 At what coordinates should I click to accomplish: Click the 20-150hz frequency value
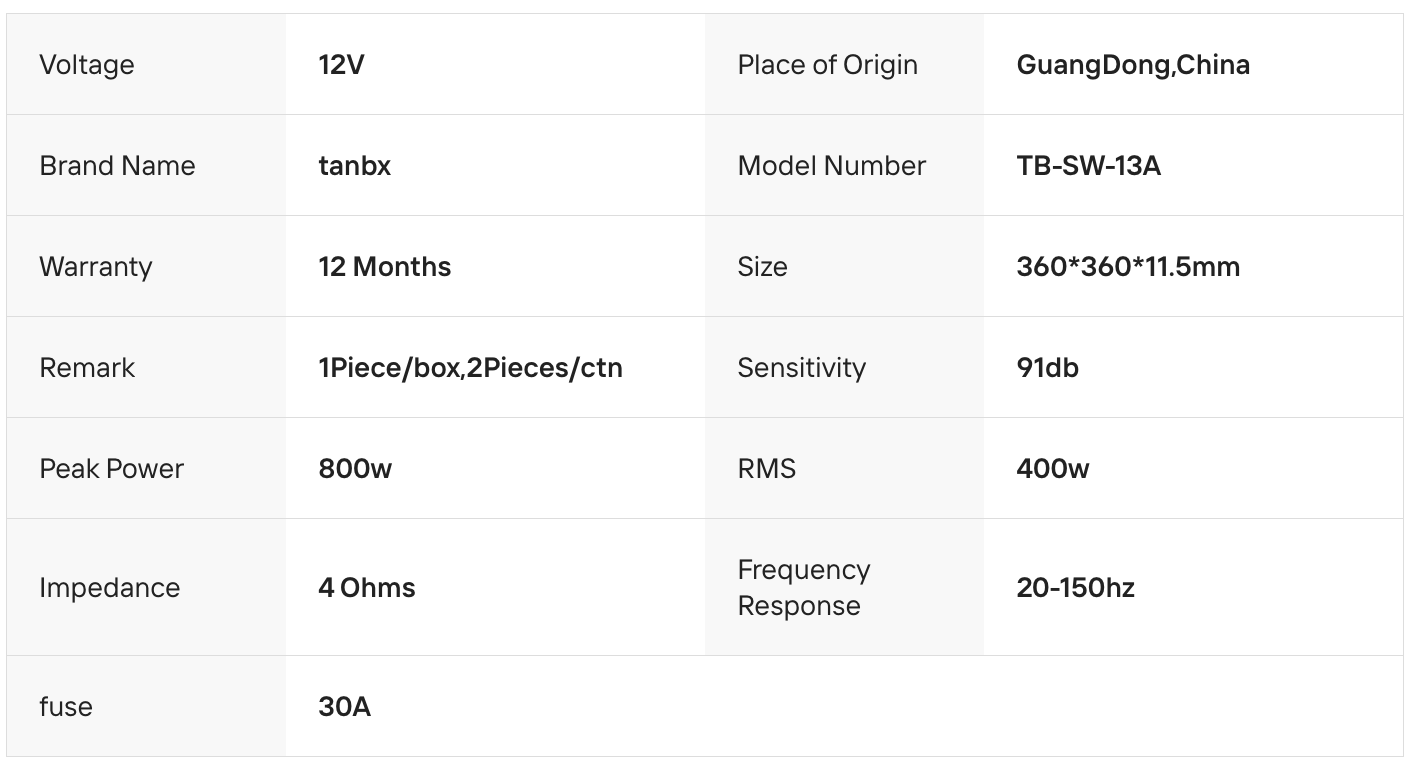[x=1075, y=588]
